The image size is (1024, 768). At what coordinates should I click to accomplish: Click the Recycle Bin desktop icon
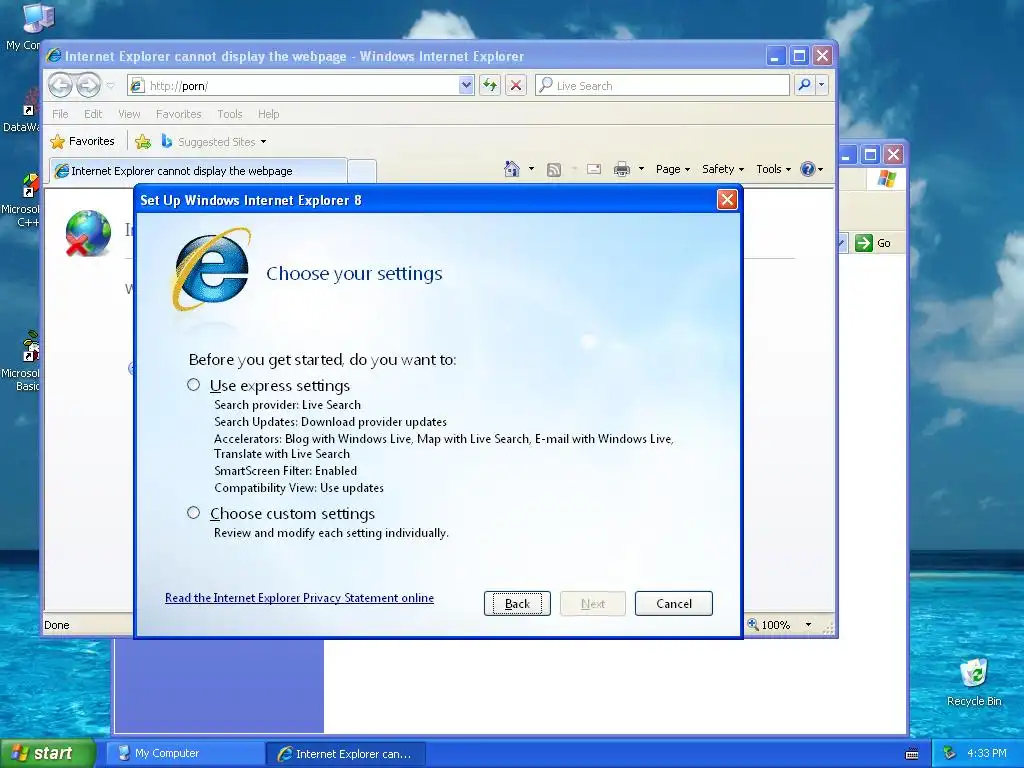[x=974, y=673]
